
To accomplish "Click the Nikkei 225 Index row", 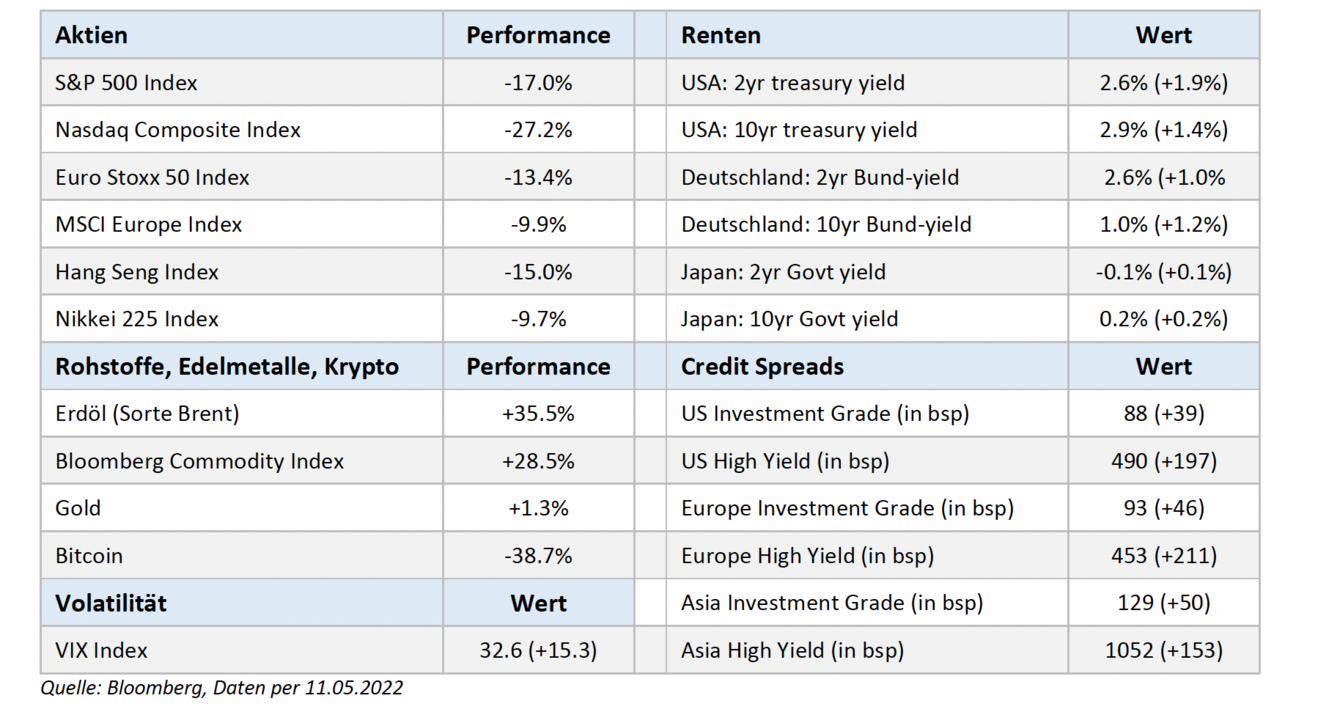I will (x=136, y=320).
